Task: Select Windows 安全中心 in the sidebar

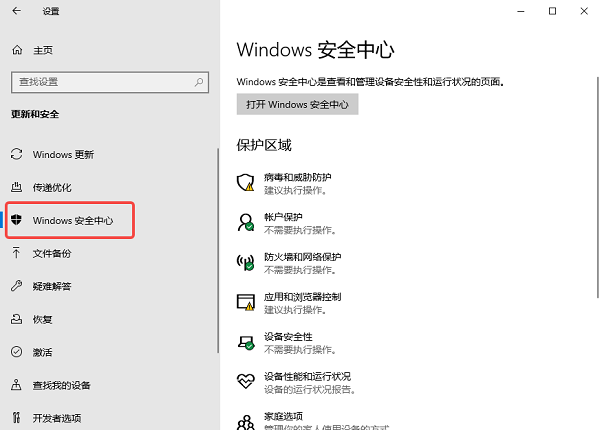Action: pos(73,221)
